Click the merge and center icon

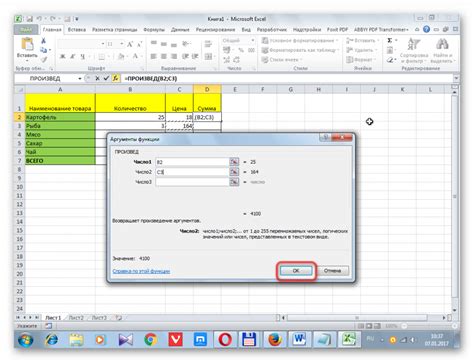[208, 56]
